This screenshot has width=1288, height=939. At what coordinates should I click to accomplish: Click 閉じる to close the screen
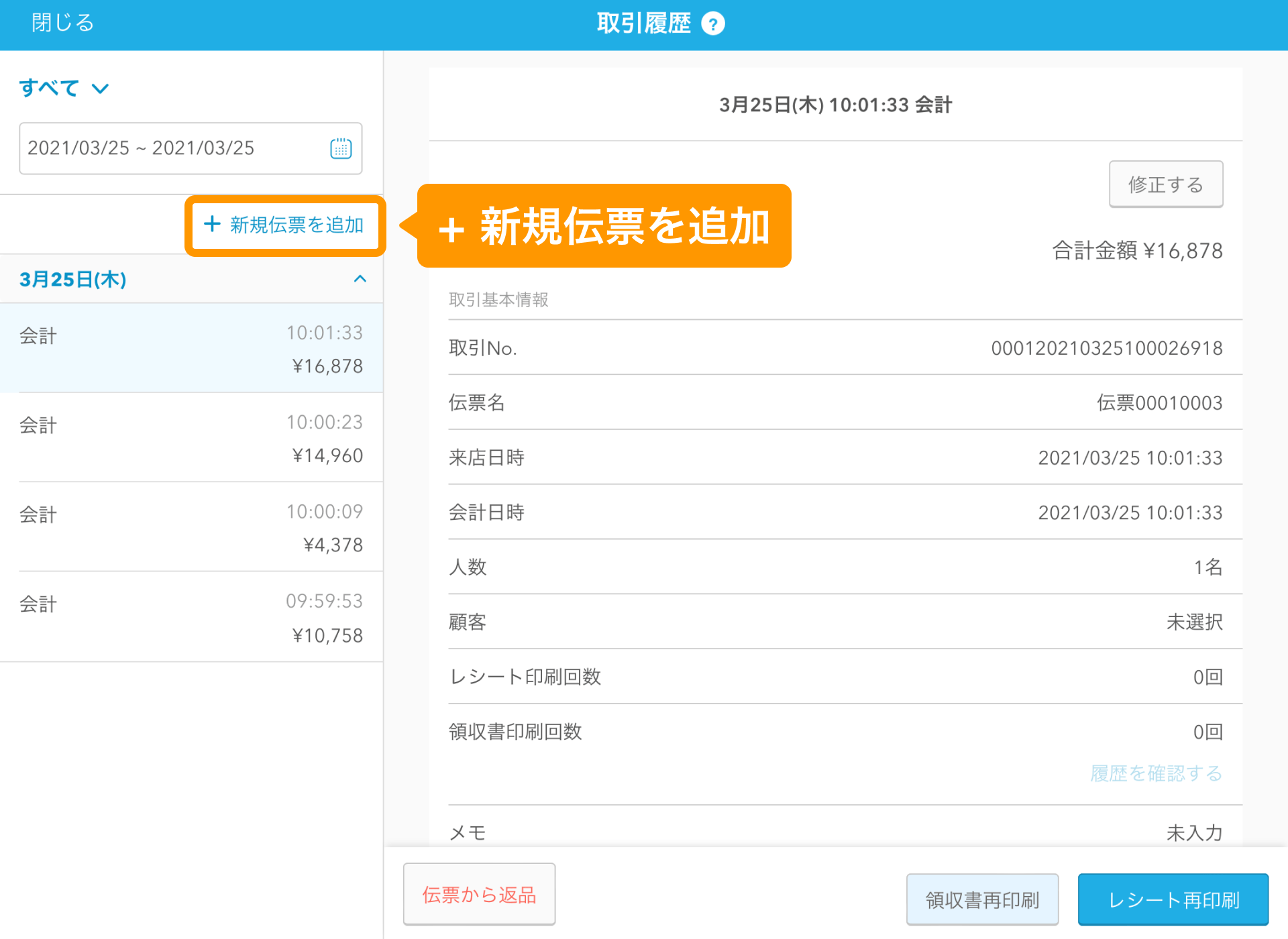62,22
